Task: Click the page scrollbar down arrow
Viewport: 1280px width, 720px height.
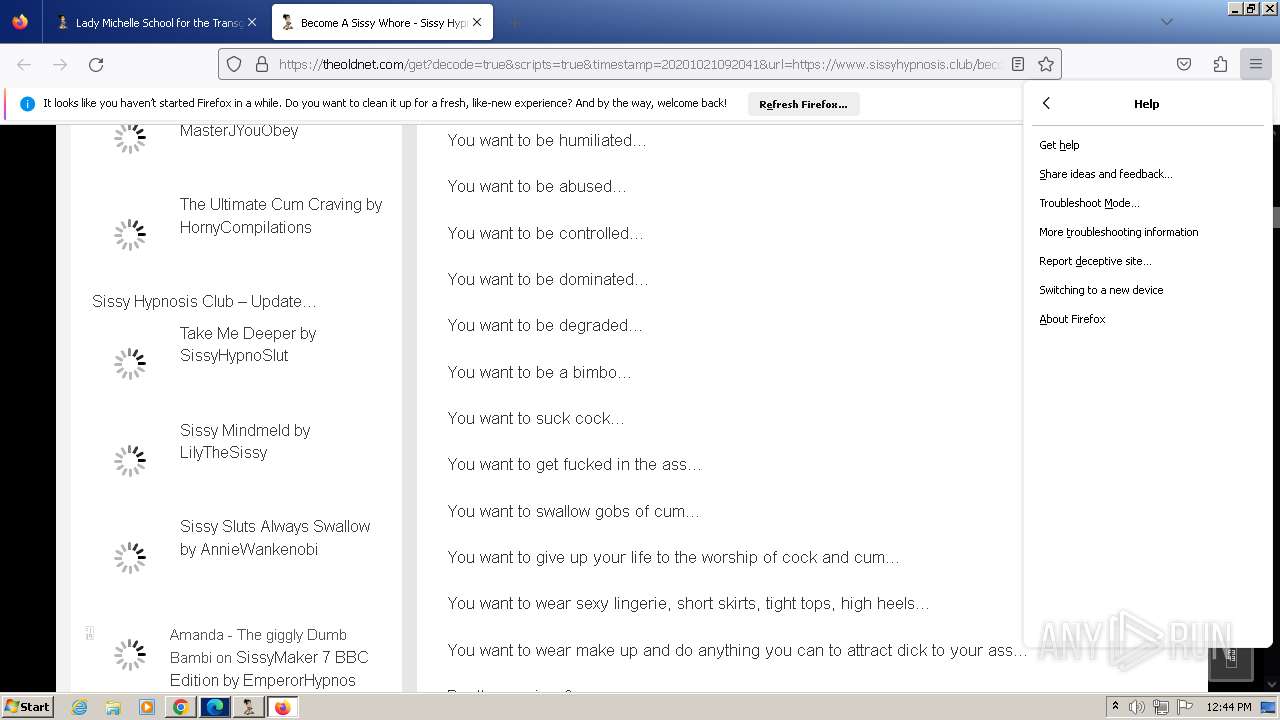Action: pyautogui.click(x=1273, y=685)
